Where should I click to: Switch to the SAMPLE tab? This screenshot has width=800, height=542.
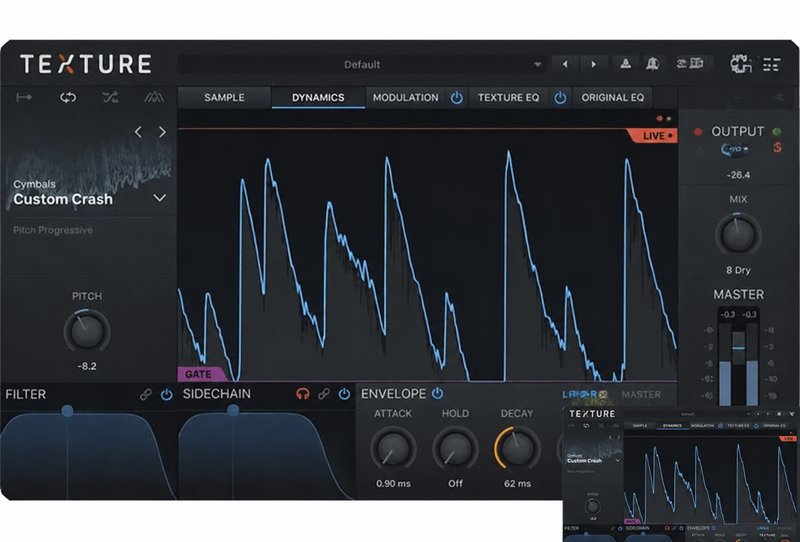224,97
